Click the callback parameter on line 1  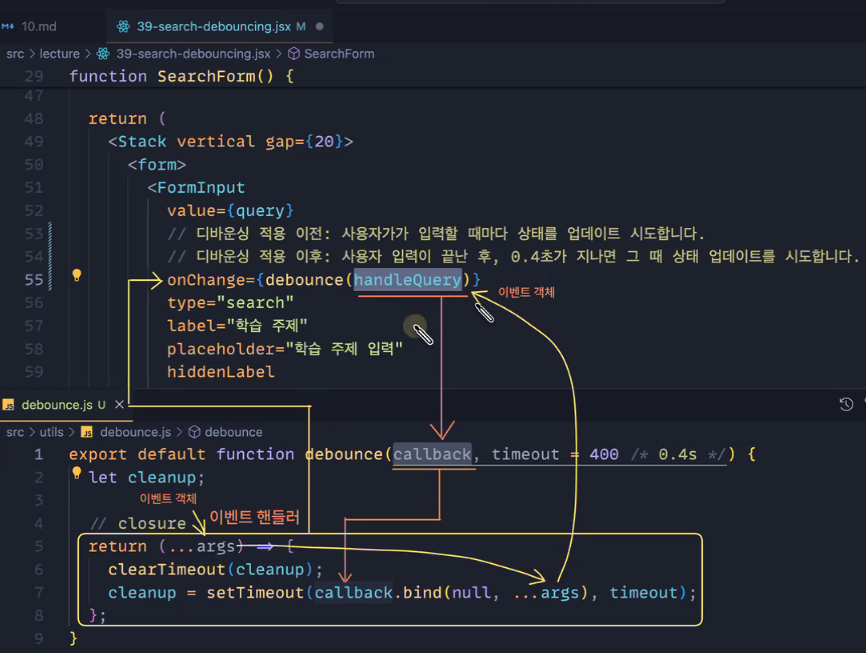[432, 454]
